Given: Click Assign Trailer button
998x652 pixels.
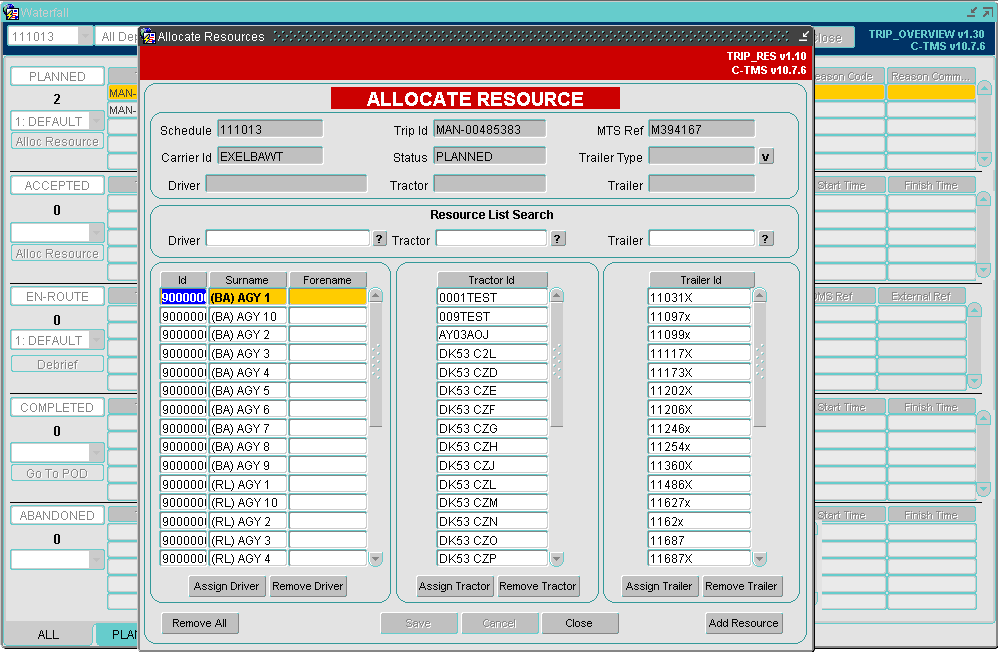Looking at the screenshot, I should click(659, 586).
